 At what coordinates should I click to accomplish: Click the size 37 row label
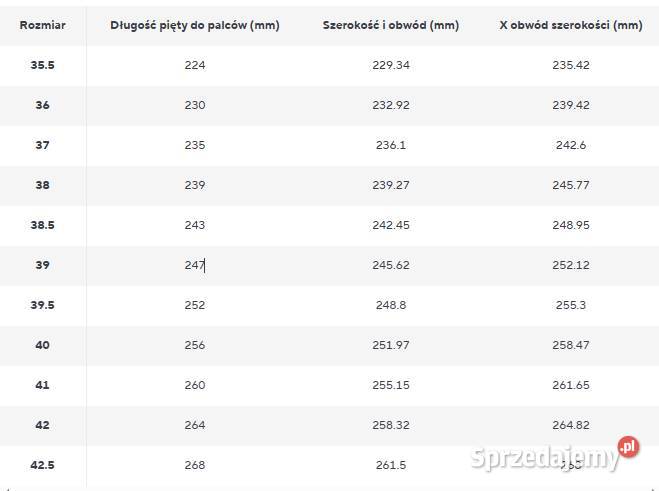[x=42, y=145]
